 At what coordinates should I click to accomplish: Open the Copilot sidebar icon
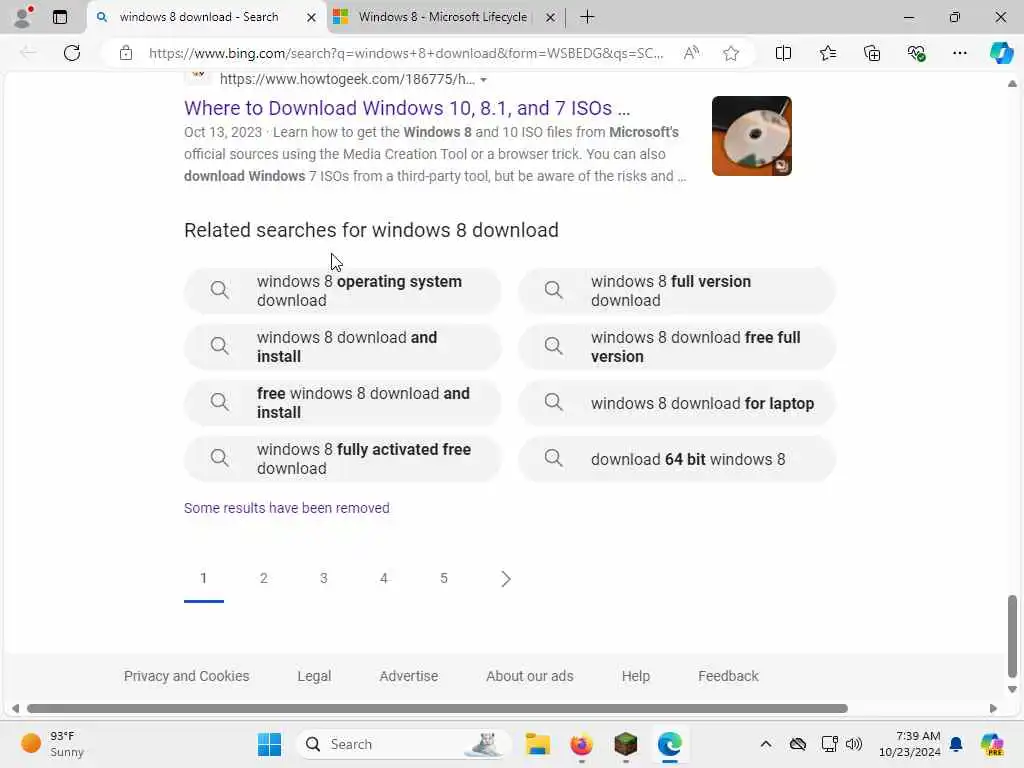(1000, 53)
